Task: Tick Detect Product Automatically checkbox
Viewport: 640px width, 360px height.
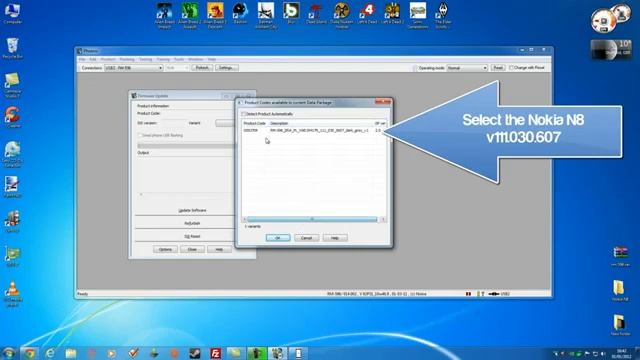Action: (x=244, y=114)
